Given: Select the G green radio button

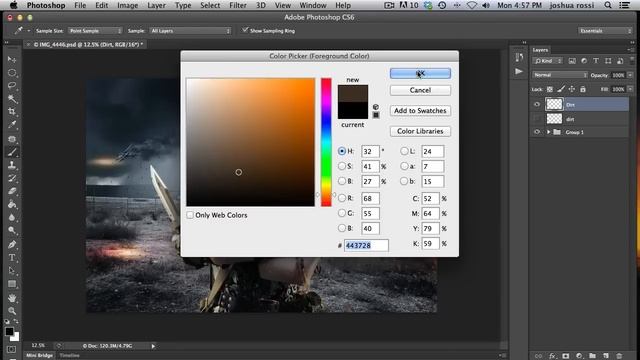Looking at the screenshot, I should point(342,213).
